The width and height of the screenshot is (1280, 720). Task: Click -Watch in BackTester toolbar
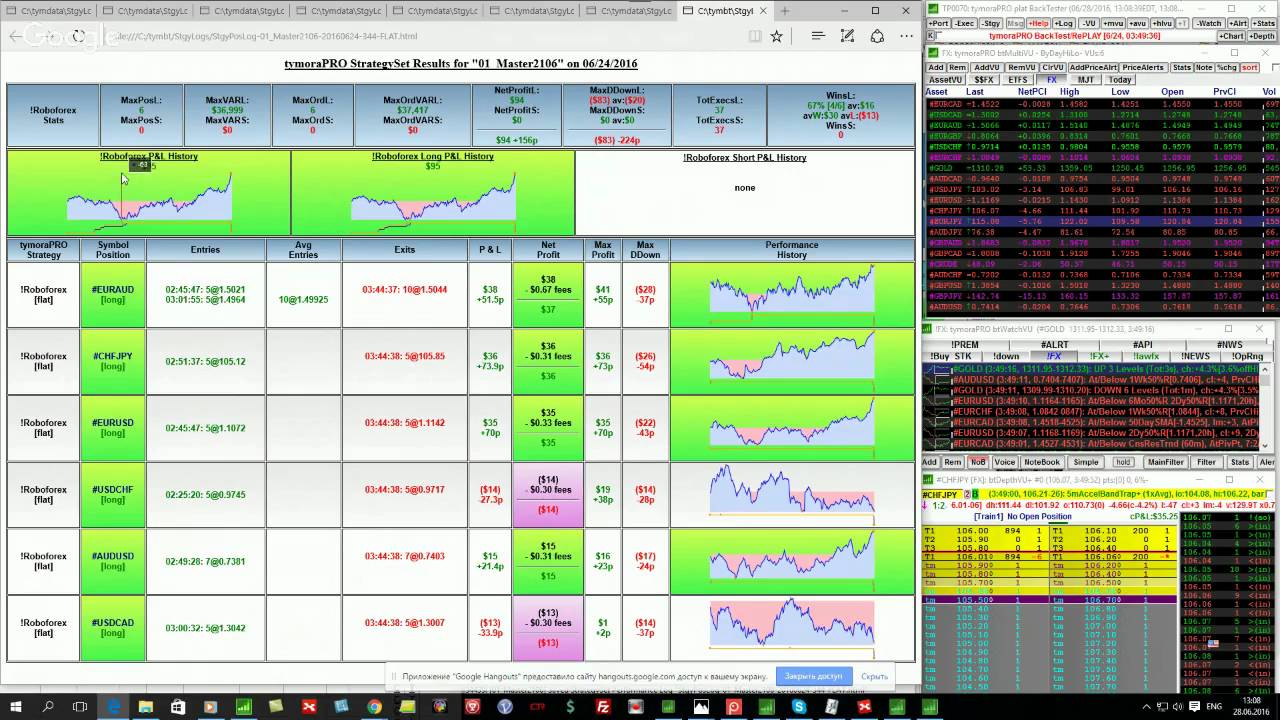coord(1209,23)
